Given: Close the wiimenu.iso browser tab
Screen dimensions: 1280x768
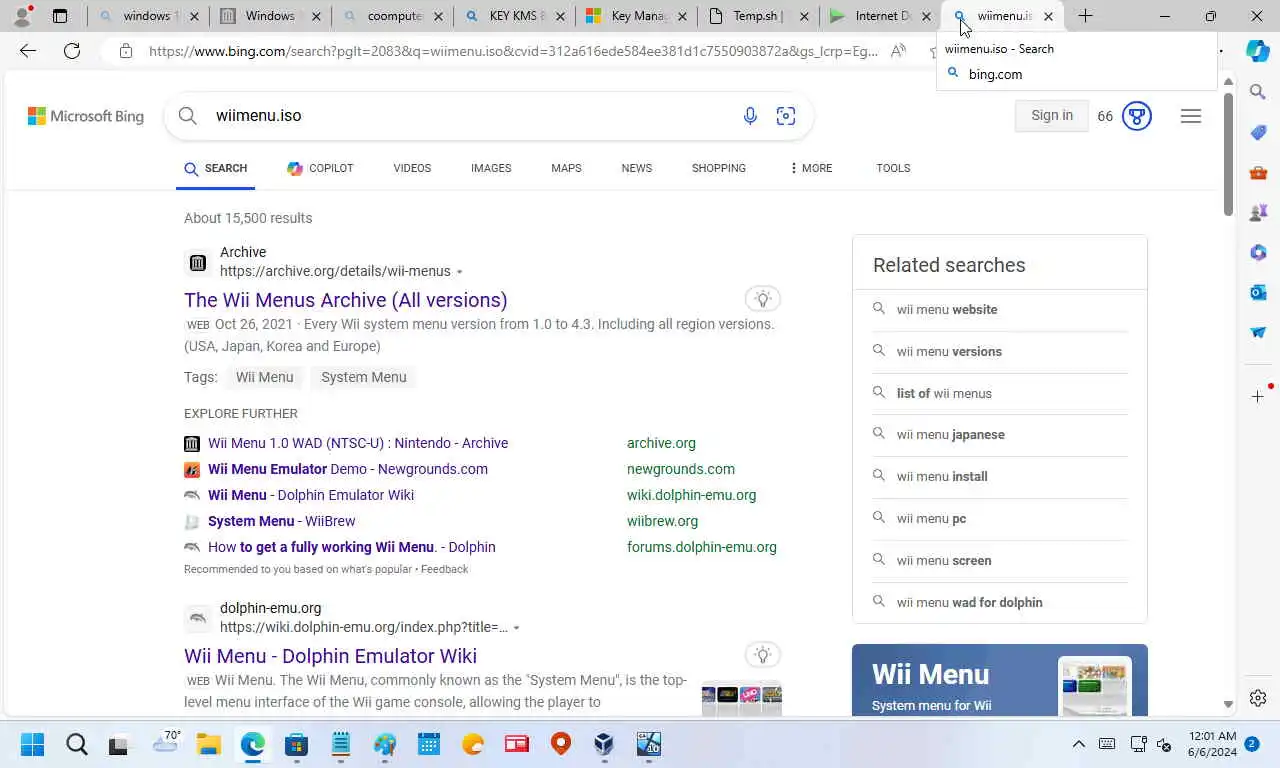Looking at the screenshot, I should 1048,16.
